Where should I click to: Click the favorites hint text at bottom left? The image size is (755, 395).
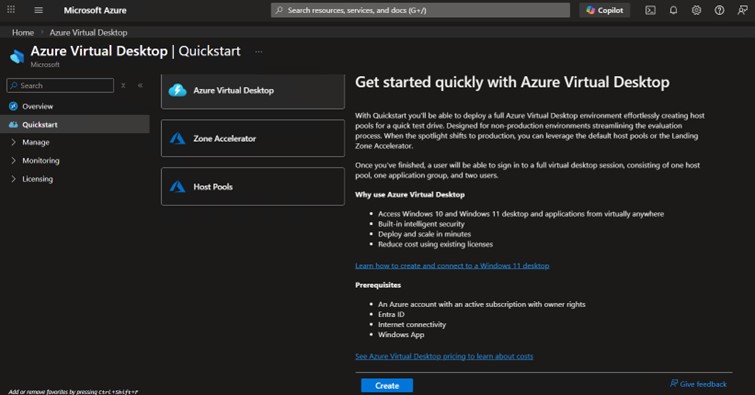(x=73, y=391)
